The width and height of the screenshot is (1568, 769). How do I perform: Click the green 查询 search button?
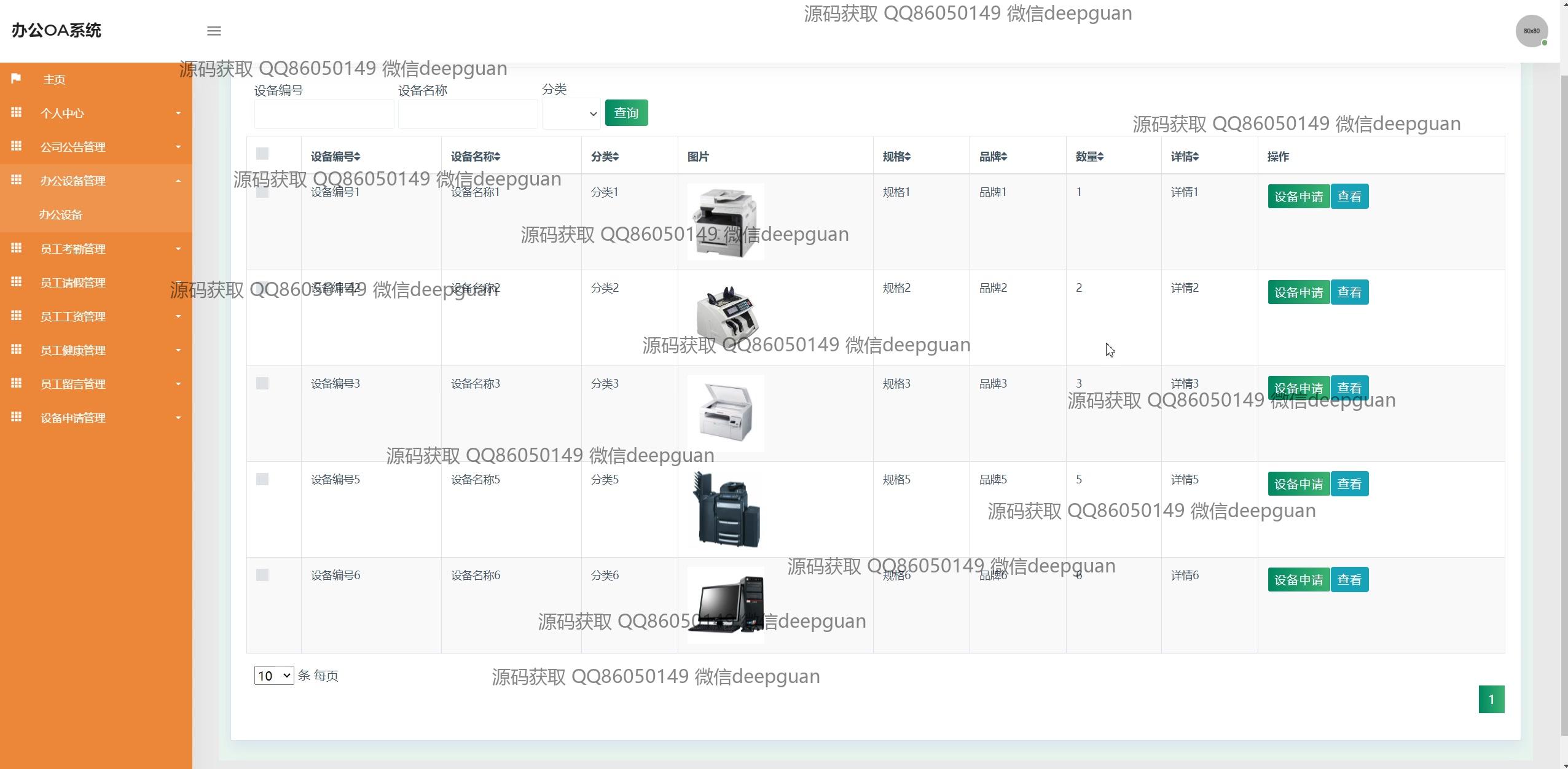pyautogui.click(x=626, y=113)
